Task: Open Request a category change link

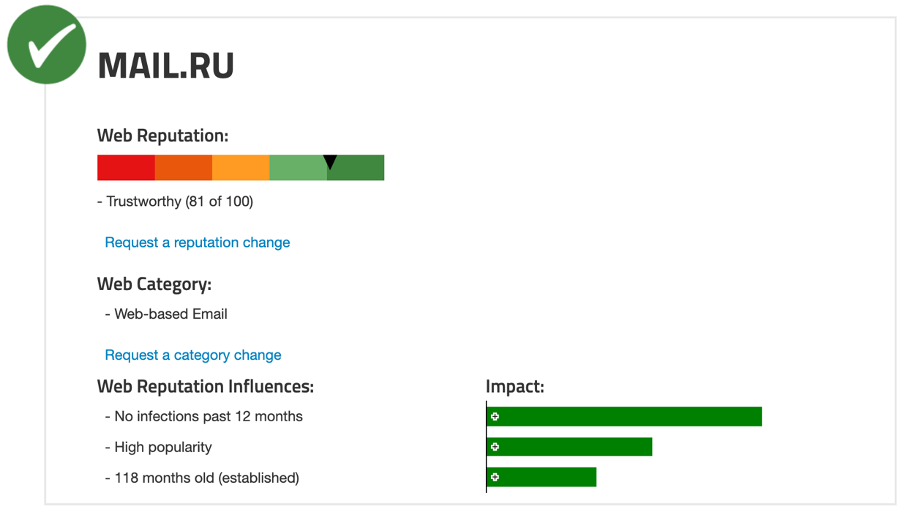Action: pos(193,355)
